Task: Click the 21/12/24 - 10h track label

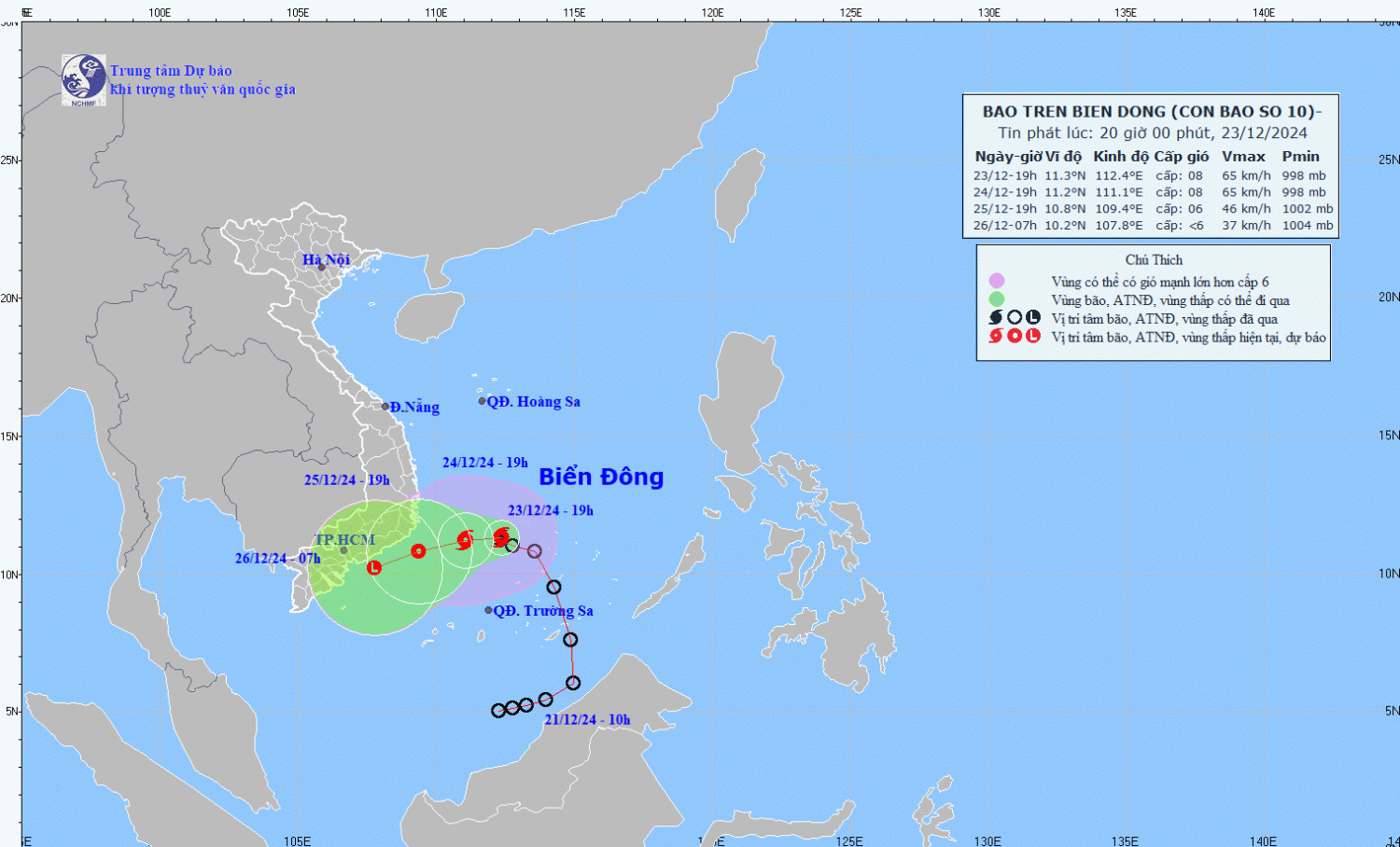Action: pyautogui.click(x=587, y=719)
